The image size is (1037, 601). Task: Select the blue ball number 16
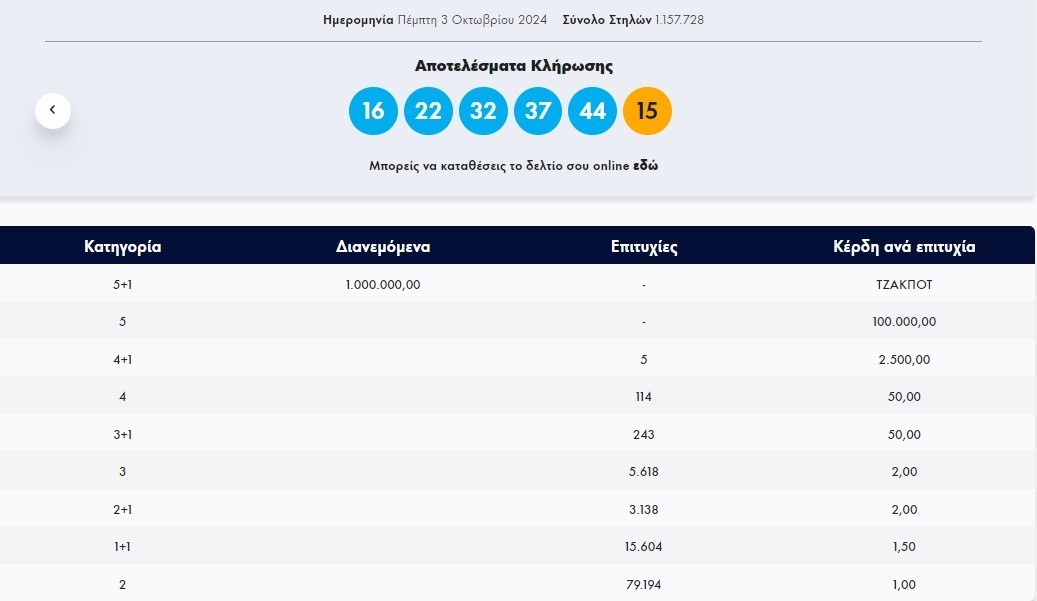pyautogui.click(x=373, y=111)
